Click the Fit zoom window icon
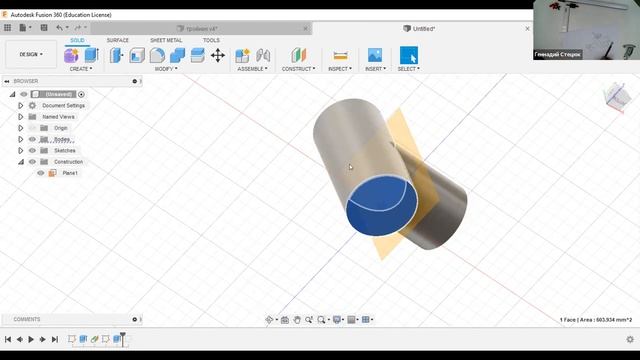The height and width of the screenshot is (360, 640). pyautogui.click(x=321, y=320)
